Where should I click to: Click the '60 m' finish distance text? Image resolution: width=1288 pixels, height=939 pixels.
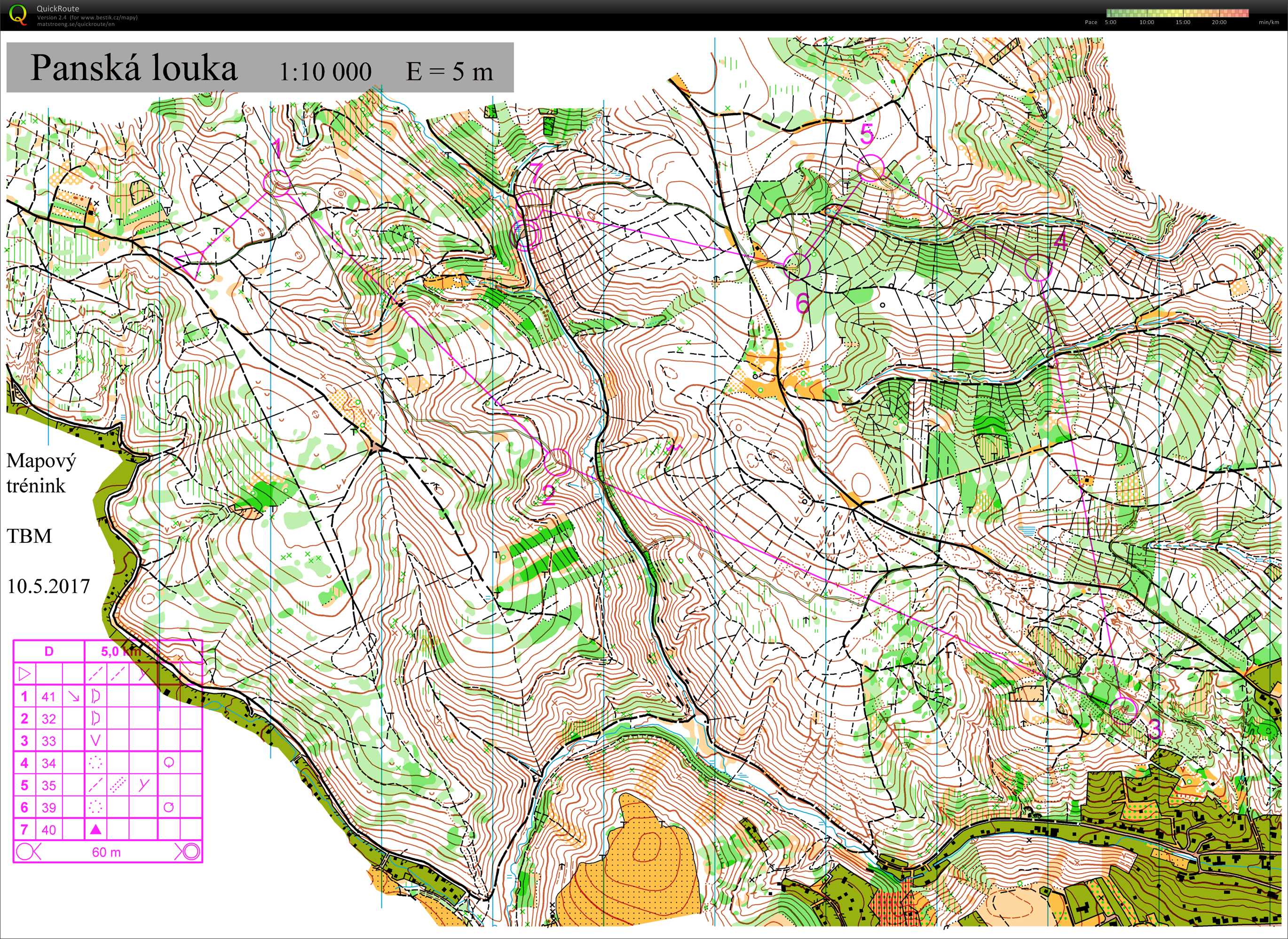(x=106, y=852)
